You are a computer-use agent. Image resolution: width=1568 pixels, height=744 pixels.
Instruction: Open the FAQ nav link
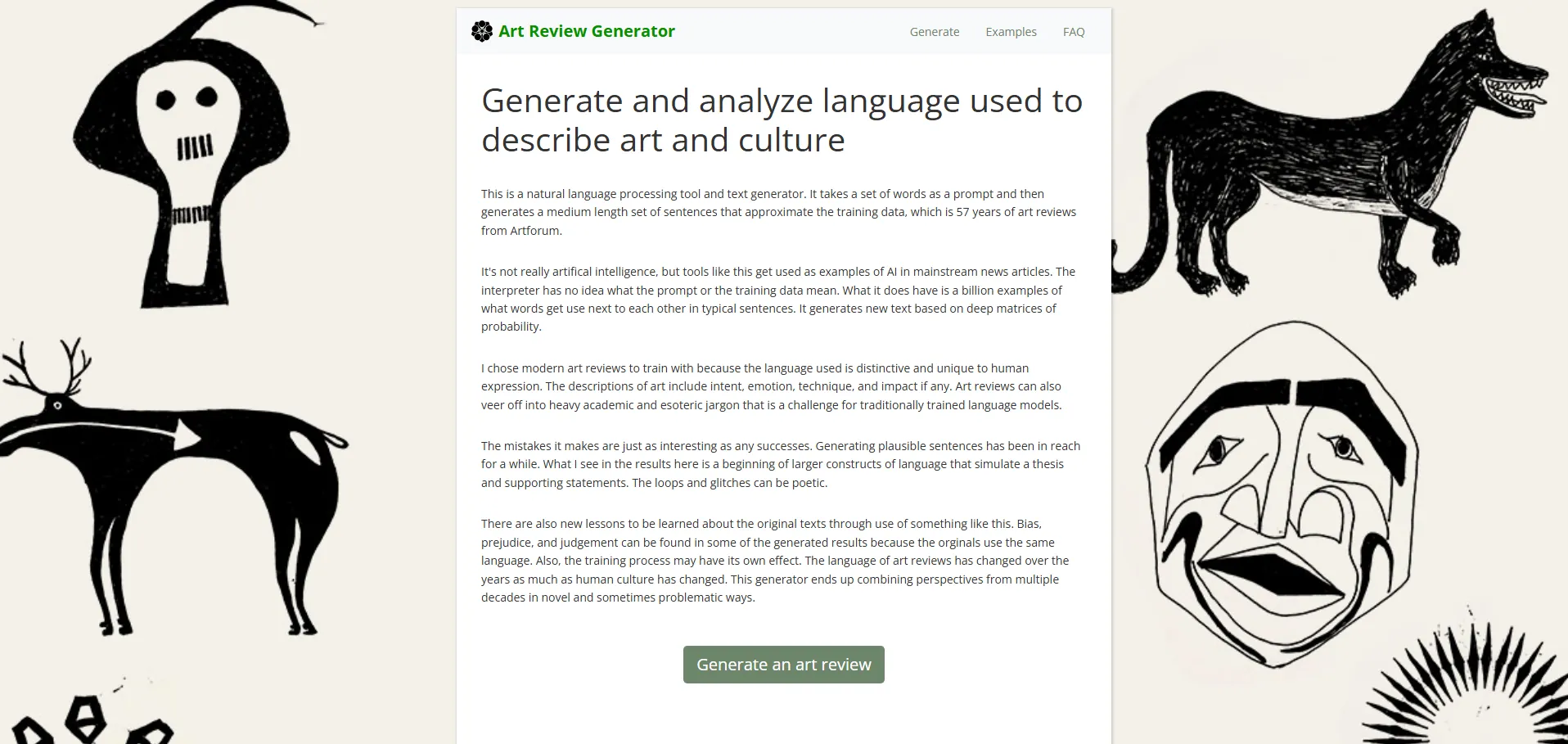click(1073, 32)
